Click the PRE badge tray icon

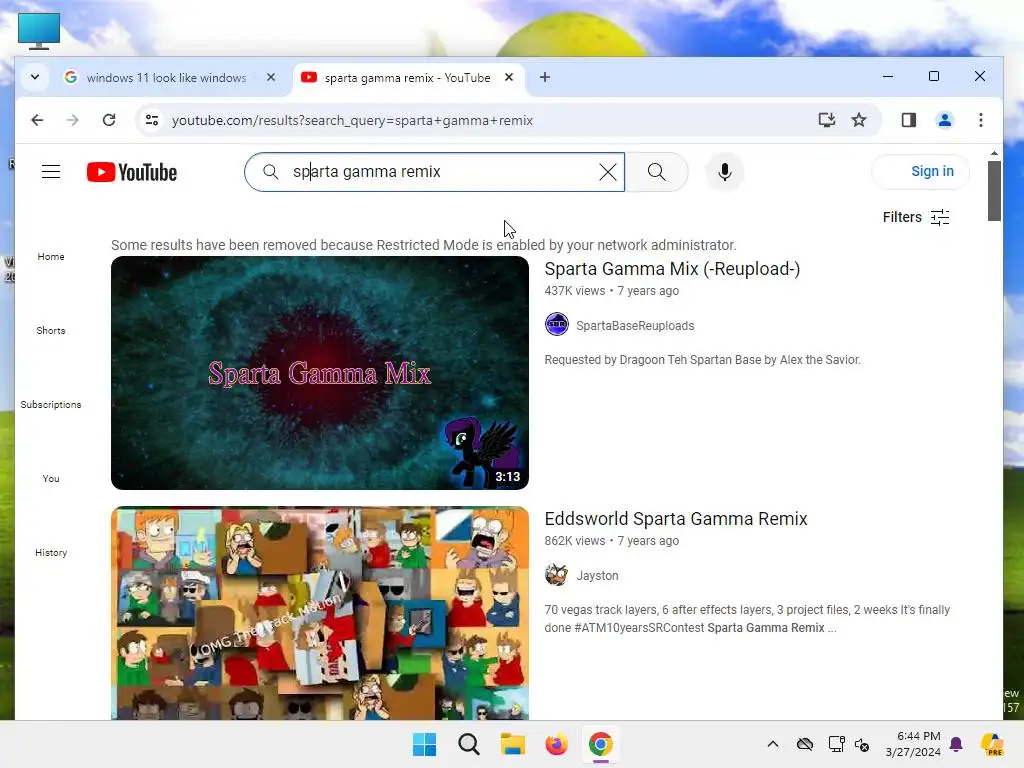coord(992,744)
